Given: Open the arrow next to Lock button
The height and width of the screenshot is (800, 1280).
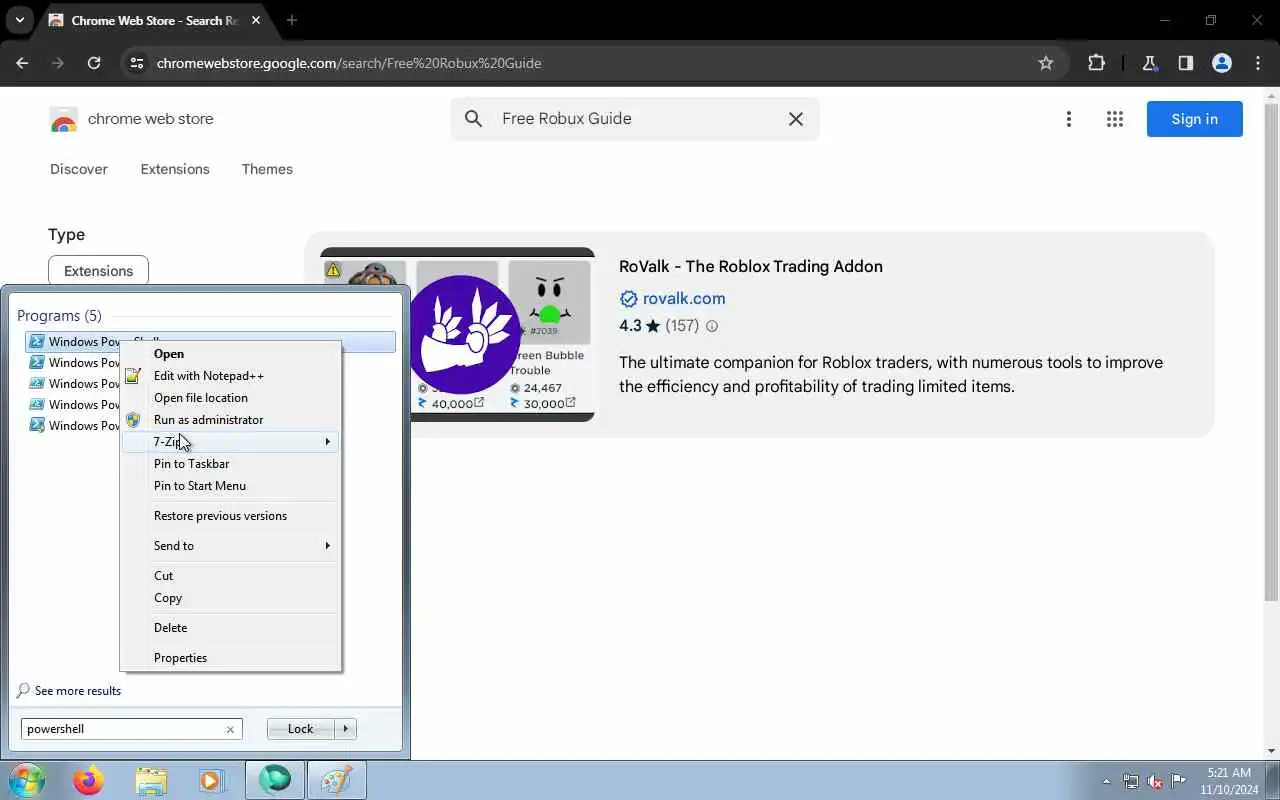Looking at the screenshot, I should click(346, 729).
